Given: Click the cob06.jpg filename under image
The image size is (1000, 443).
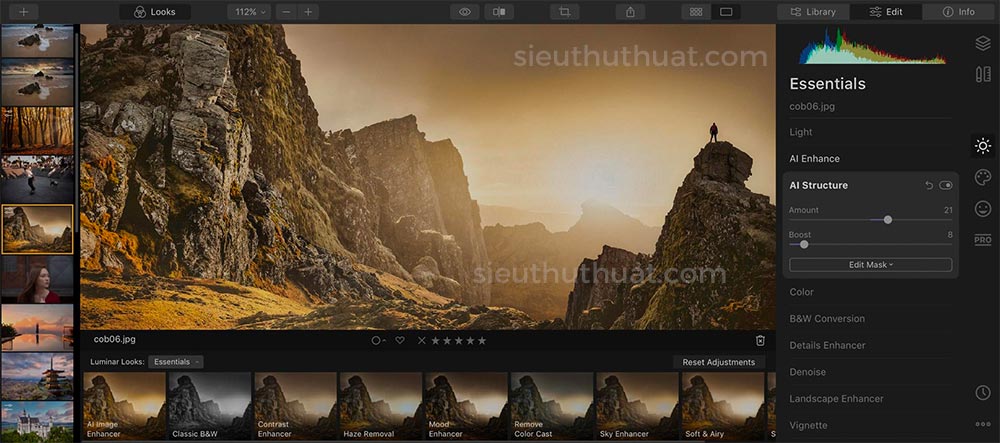Looking at the screenshot, I should [x=115, y=340].
